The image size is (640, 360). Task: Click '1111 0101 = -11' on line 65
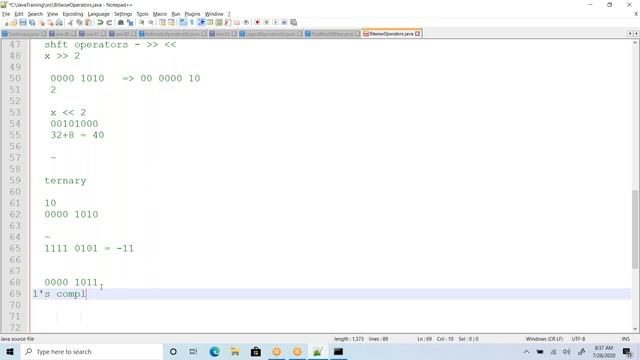point(89,248)
